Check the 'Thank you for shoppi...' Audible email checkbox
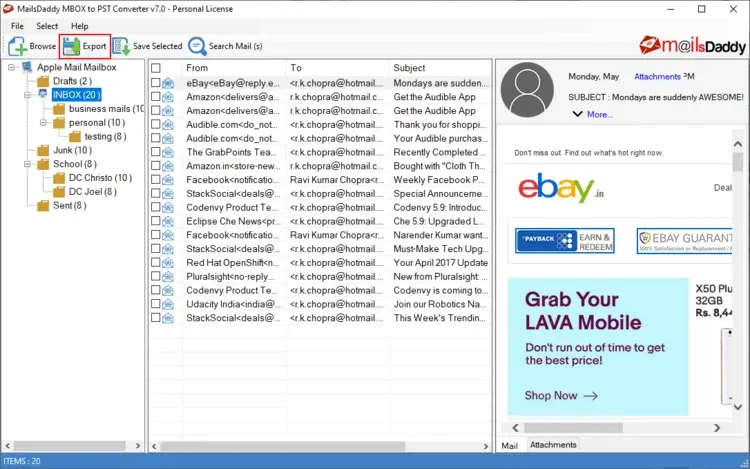 pos(155,124)
